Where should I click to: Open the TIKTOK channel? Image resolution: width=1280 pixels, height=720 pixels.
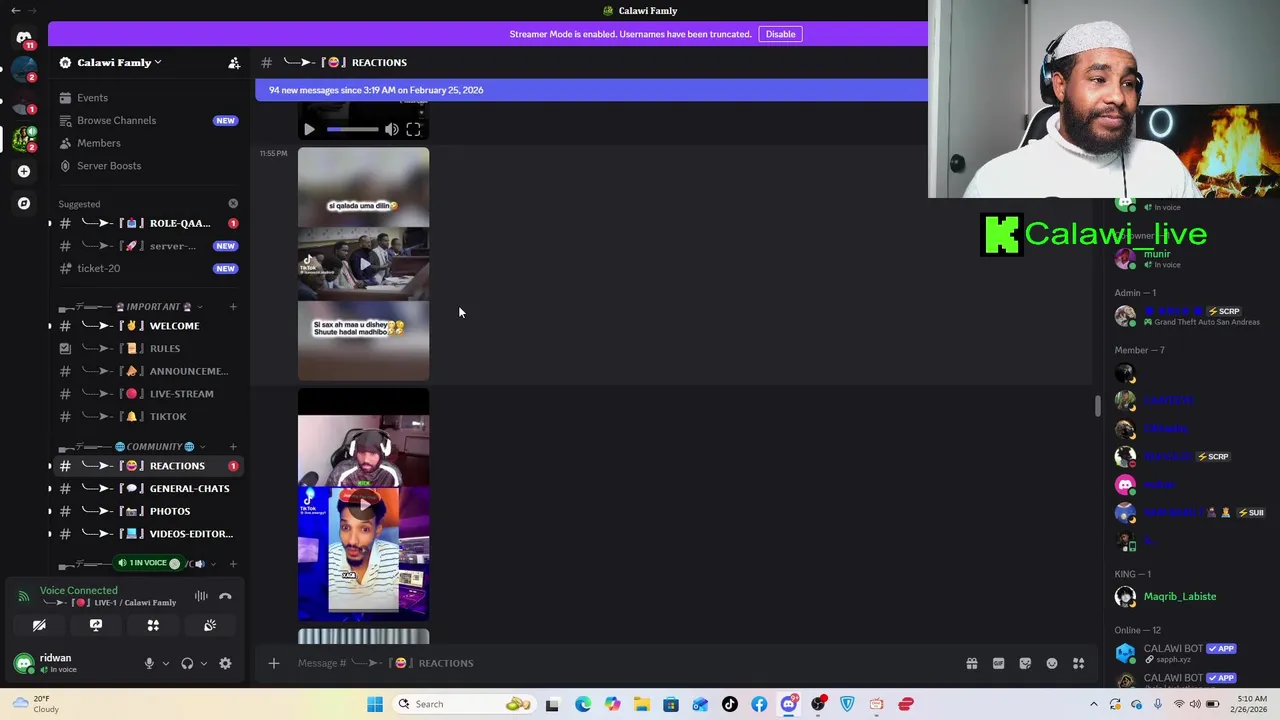click(x=148, y=416)
